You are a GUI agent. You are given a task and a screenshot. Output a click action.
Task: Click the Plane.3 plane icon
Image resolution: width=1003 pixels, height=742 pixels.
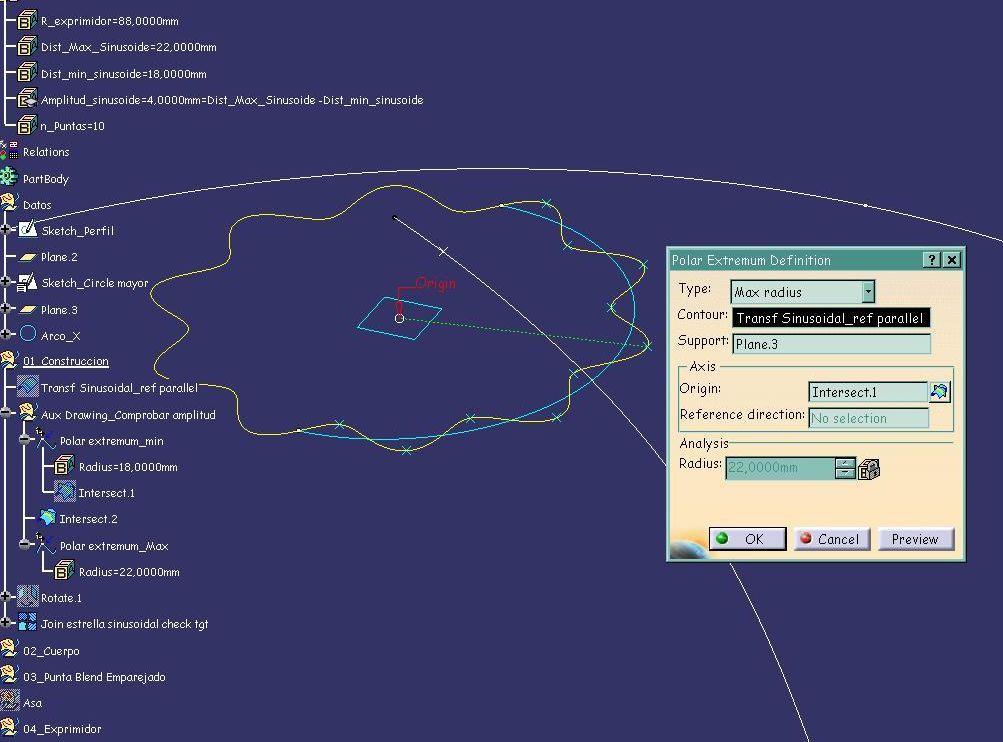pos(28,309)
